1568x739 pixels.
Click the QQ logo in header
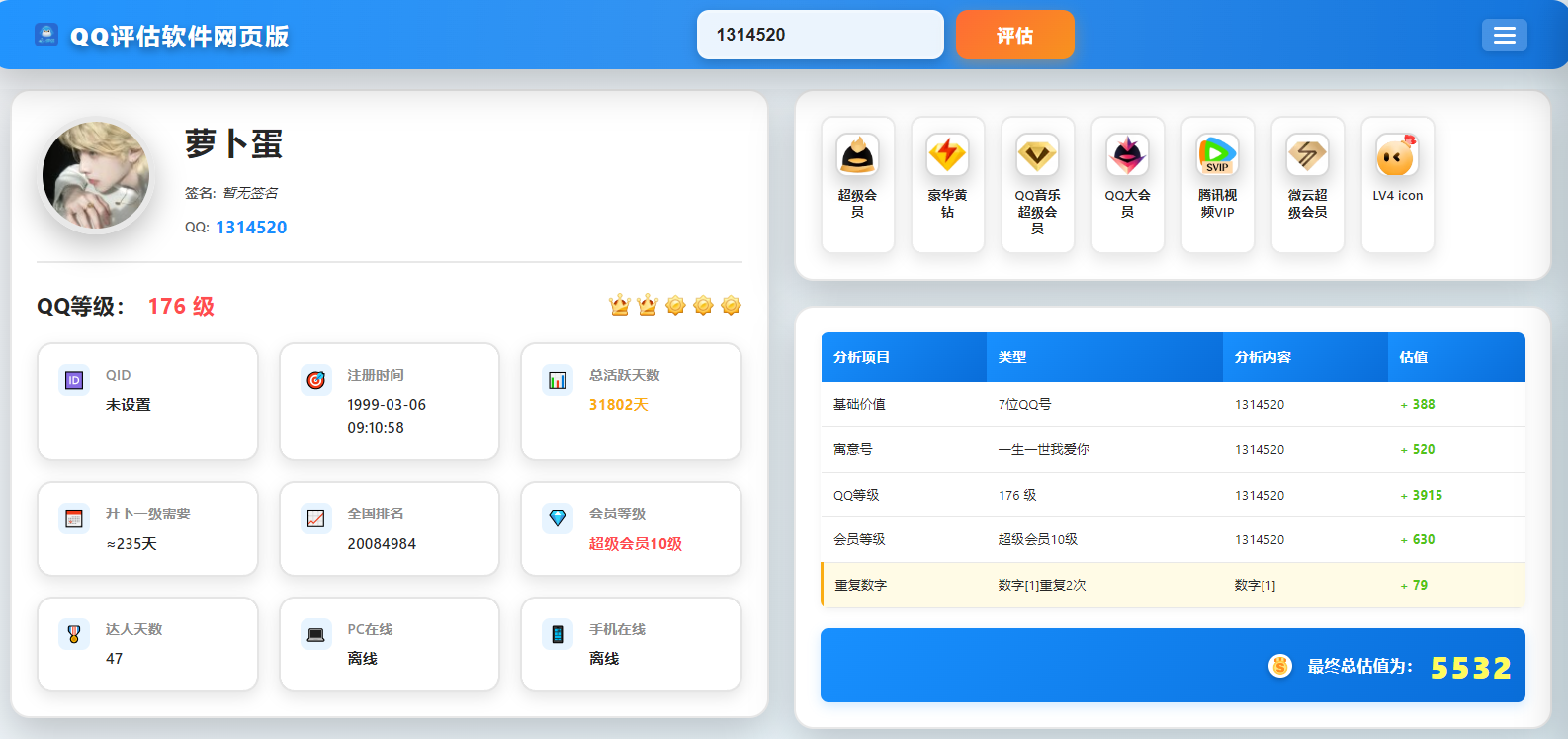coord(46,36)
